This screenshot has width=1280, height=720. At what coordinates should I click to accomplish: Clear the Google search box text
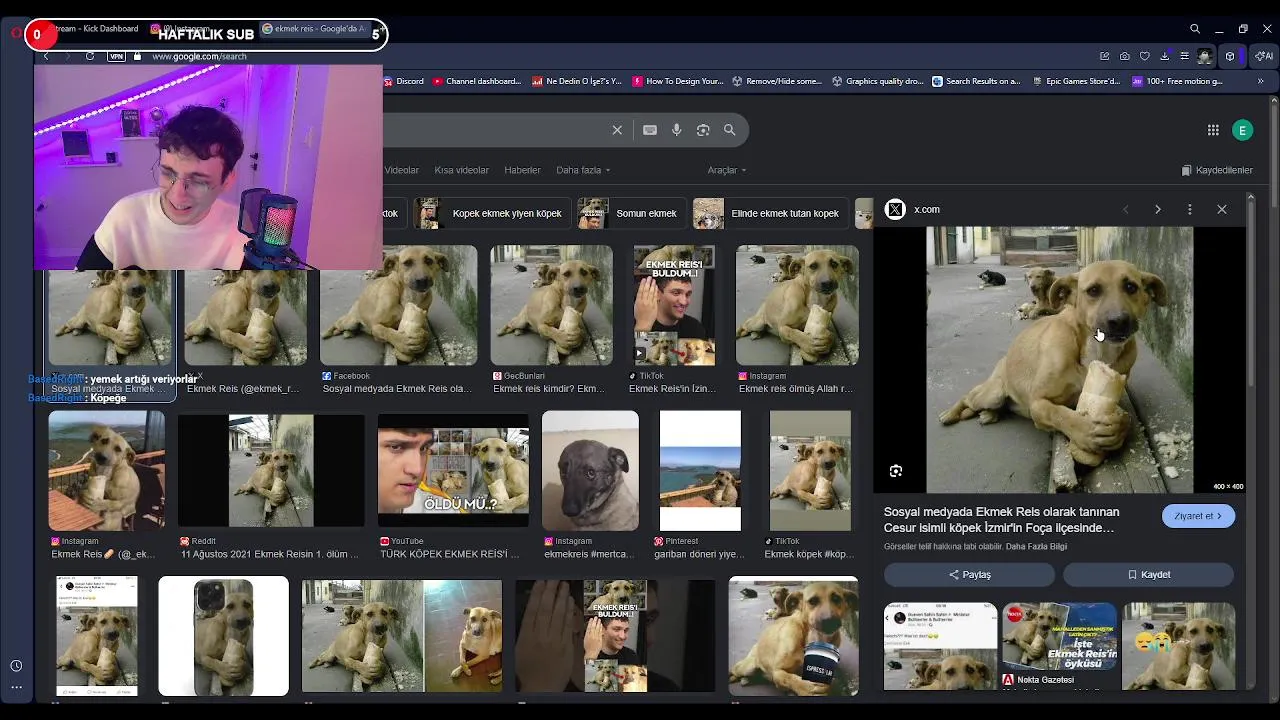coord(617,130)
